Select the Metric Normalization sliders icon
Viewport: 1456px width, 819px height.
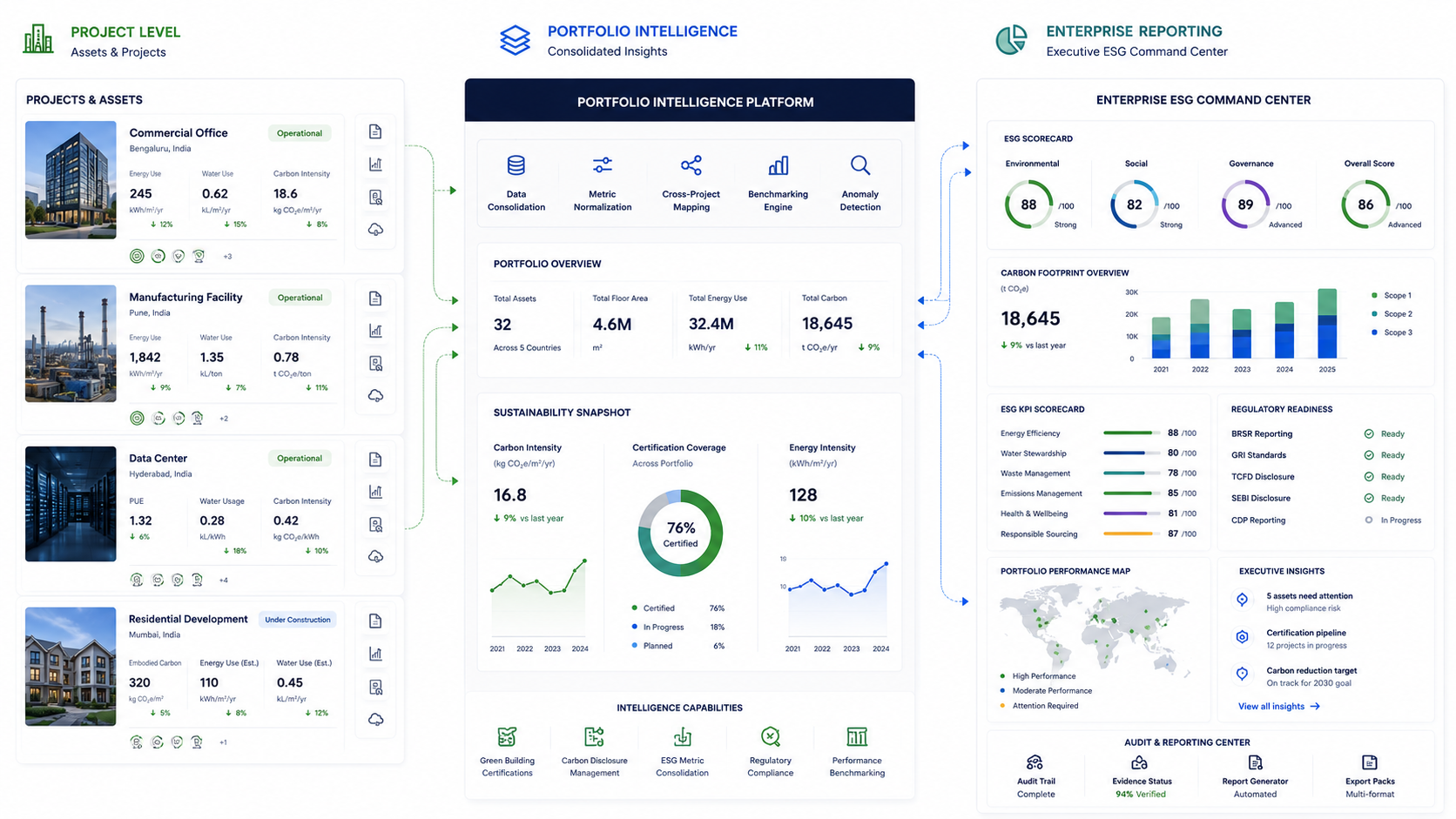(602, 164)
